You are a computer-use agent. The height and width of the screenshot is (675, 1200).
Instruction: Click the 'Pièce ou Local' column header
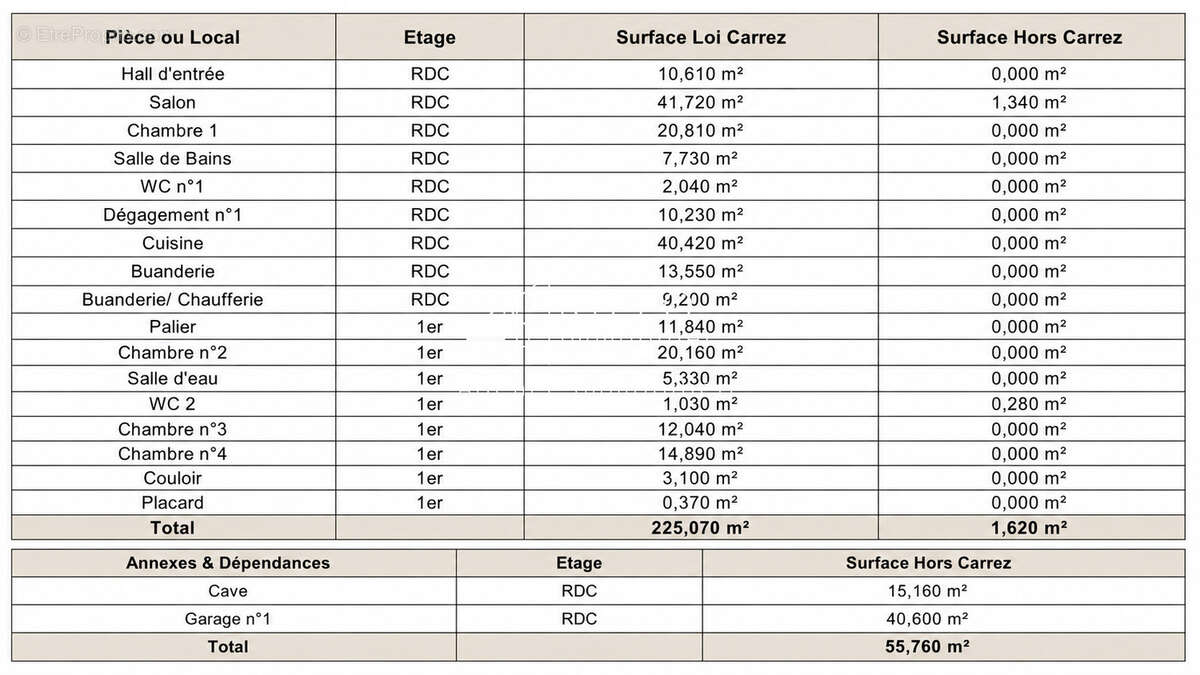click(173, 37)
